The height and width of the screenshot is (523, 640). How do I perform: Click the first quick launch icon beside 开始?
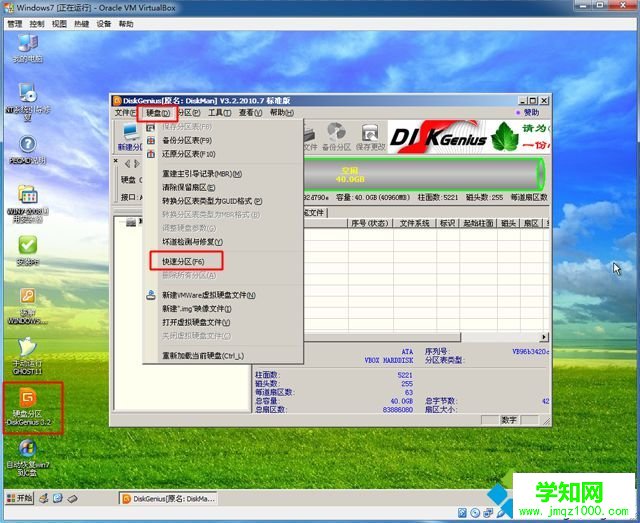[x=44, y=498]
